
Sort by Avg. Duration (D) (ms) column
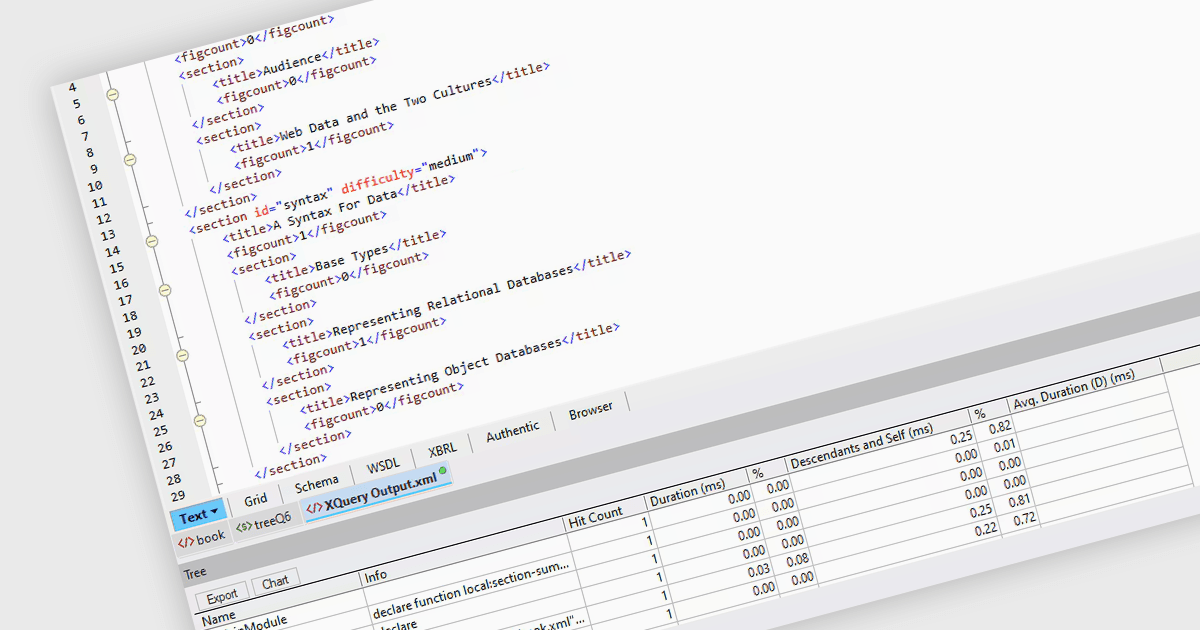[1074, 388]
